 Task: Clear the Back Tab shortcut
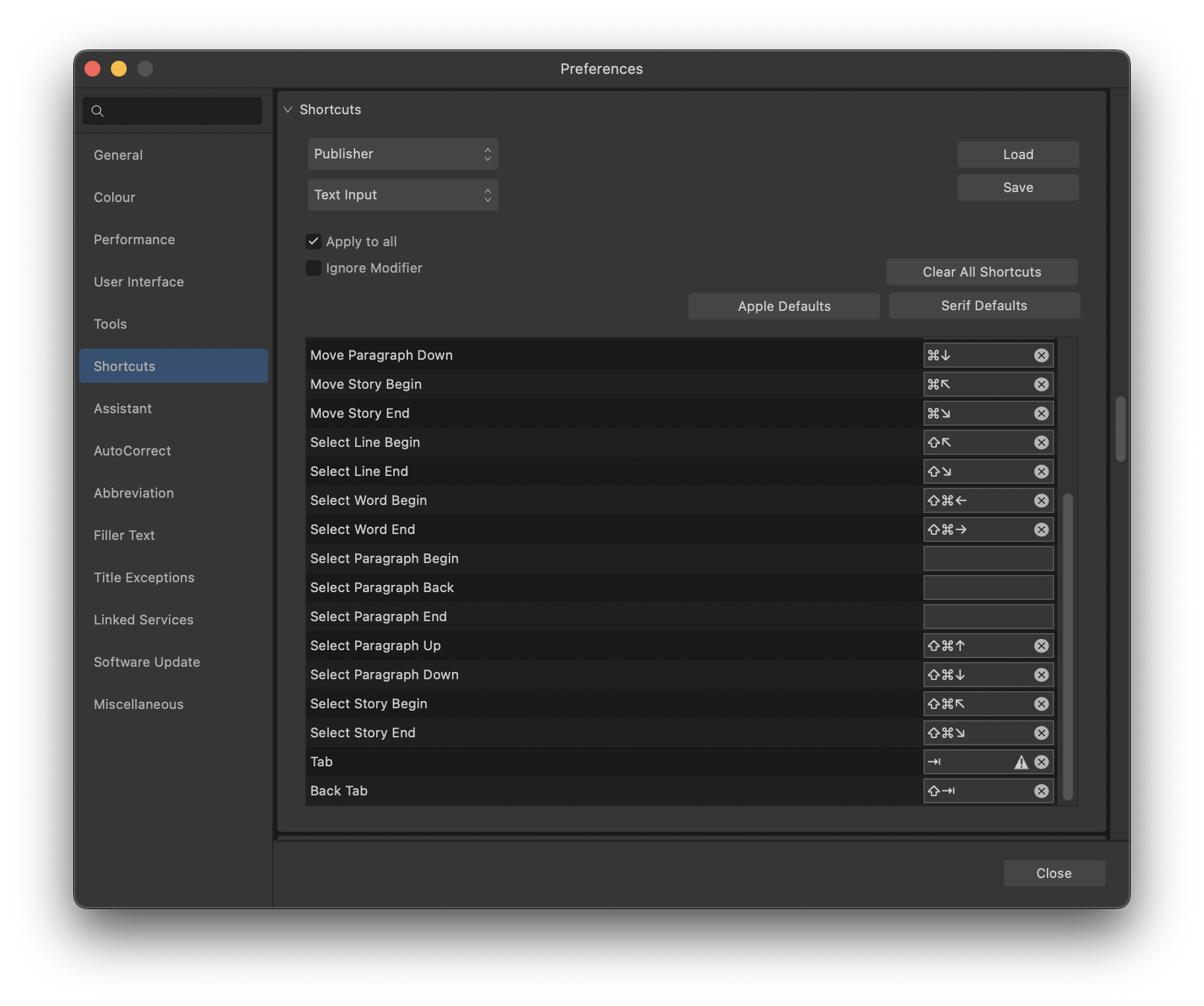coord(1042,790)
